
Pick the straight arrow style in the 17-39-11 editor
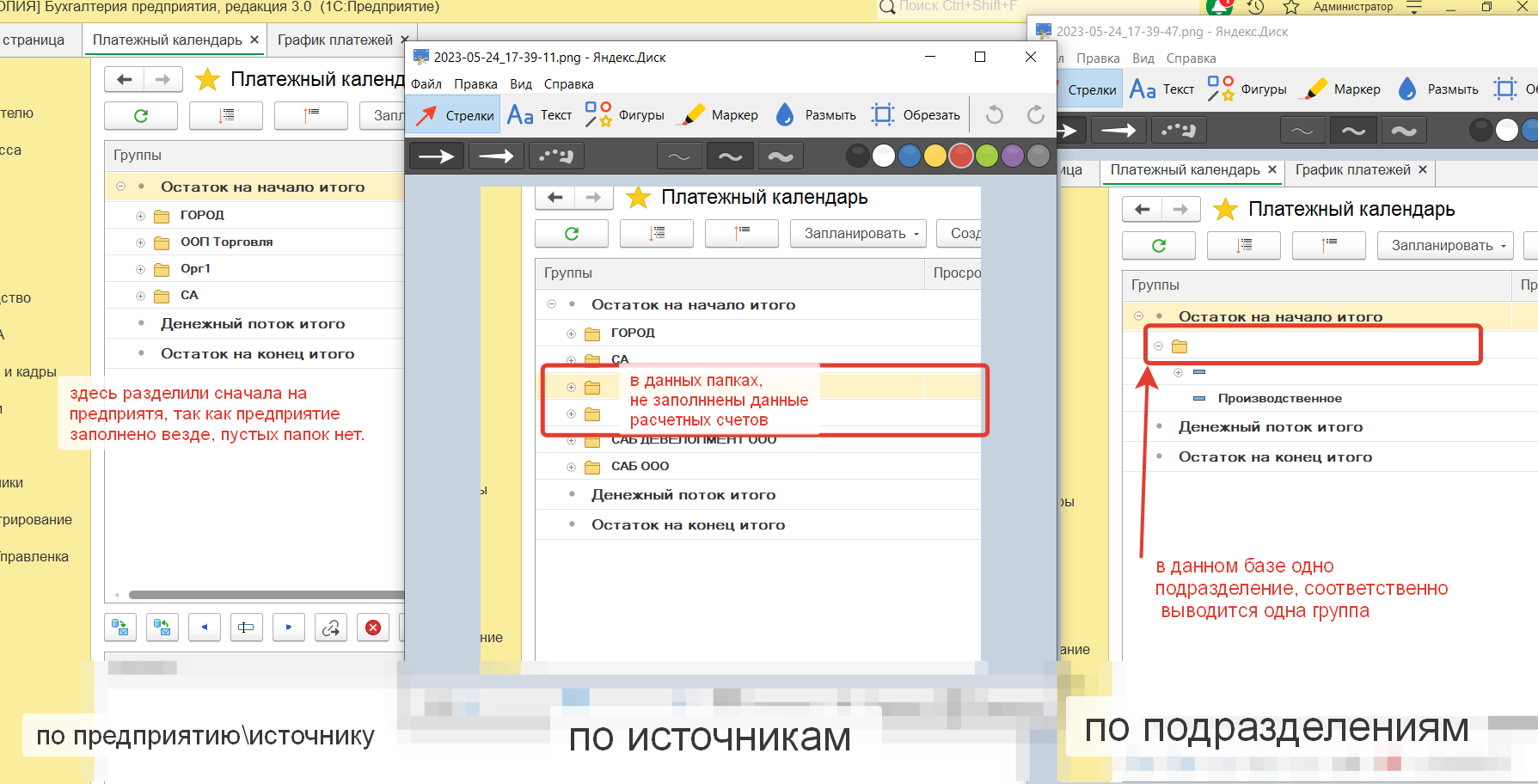pyautogui.click(x=437, y=156)
